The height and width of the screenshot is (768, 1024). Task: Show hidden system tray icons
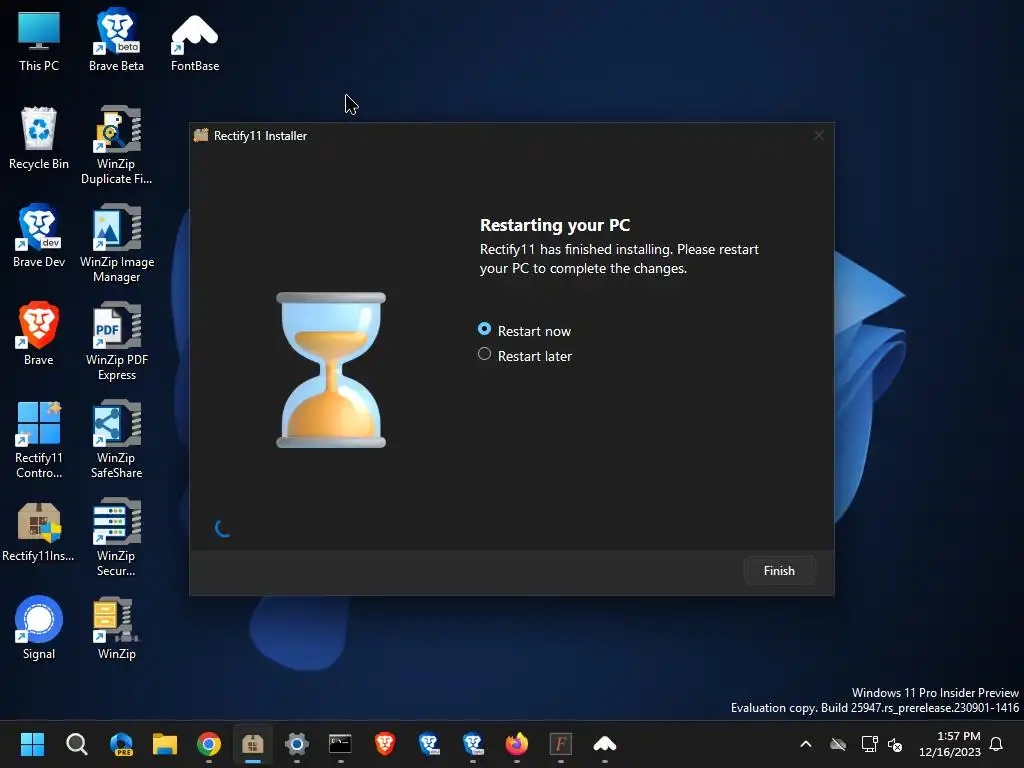(x=806, y=744)
